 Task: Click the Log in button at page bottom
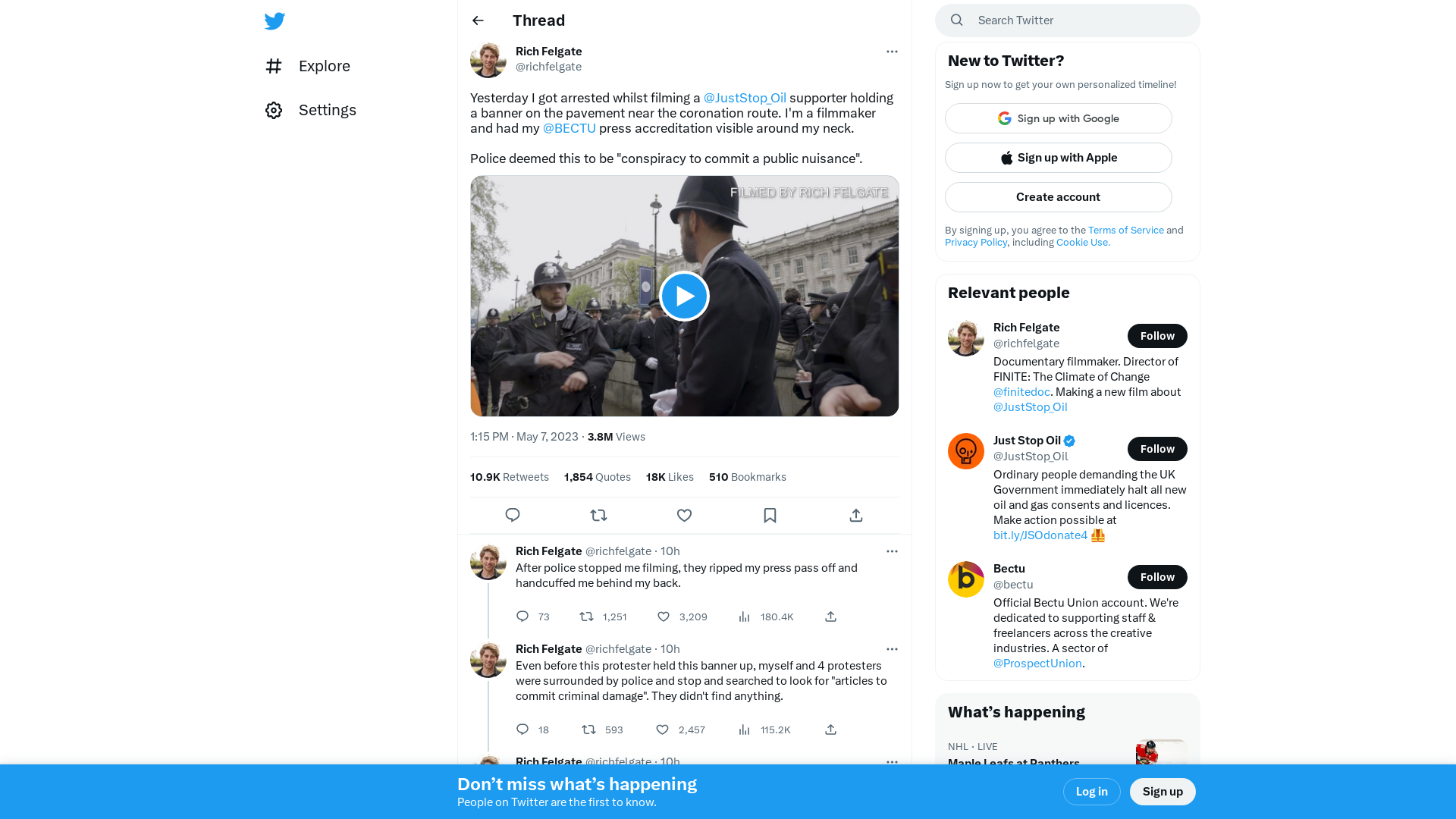(1091, 791)
